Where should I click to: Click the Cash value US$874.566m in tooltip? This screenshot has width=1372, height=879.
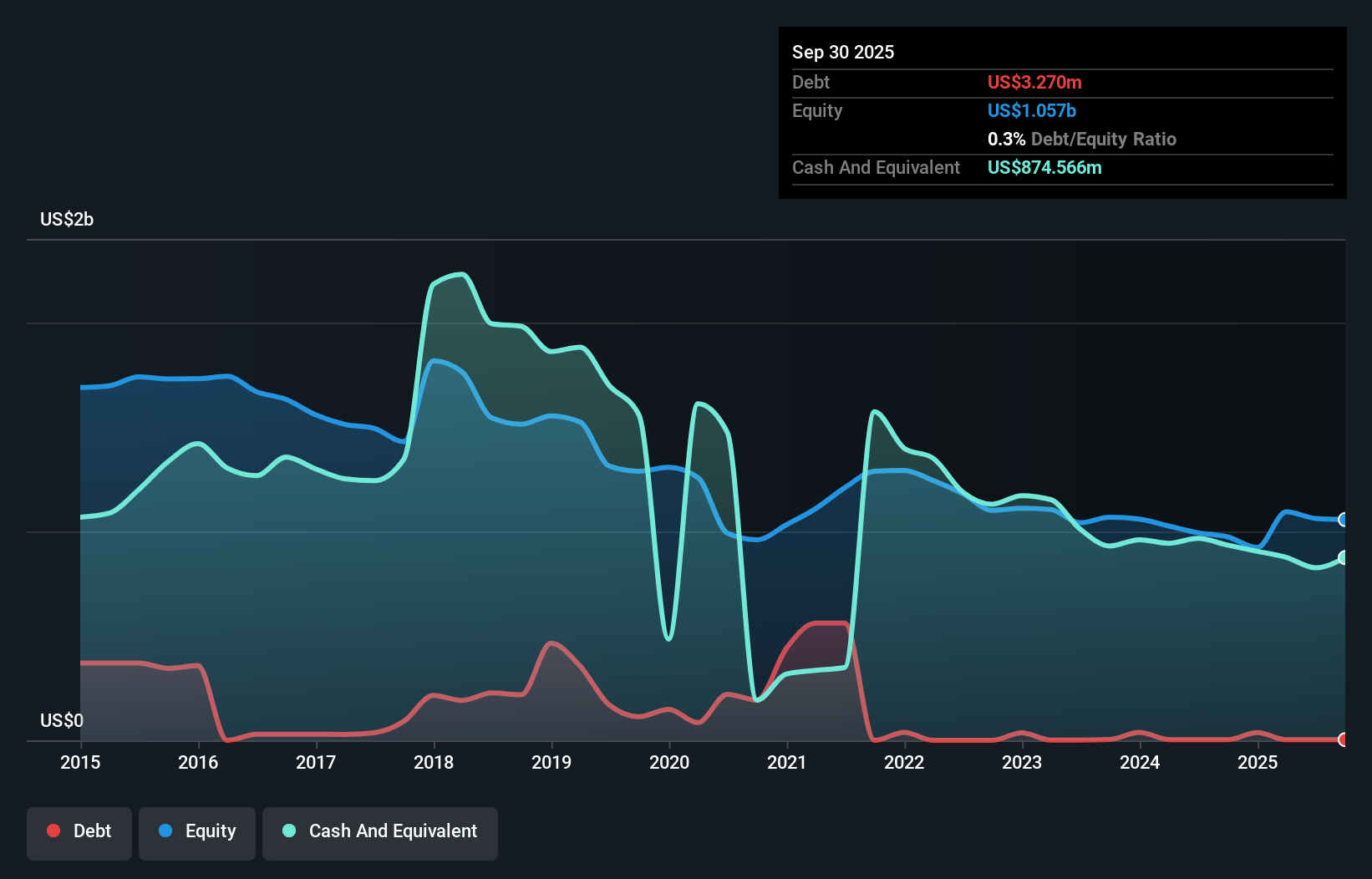coord(1044,167)
